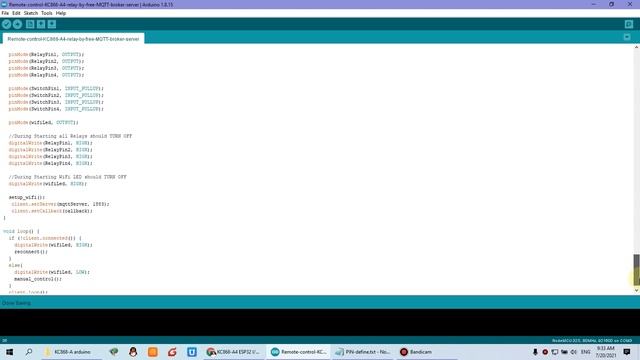Image resolution: width=640 pixels, height=360 pixels.
Task: Click the vertical scrollbar thumb
Action: pyautogui.click(x=636, y=270)
